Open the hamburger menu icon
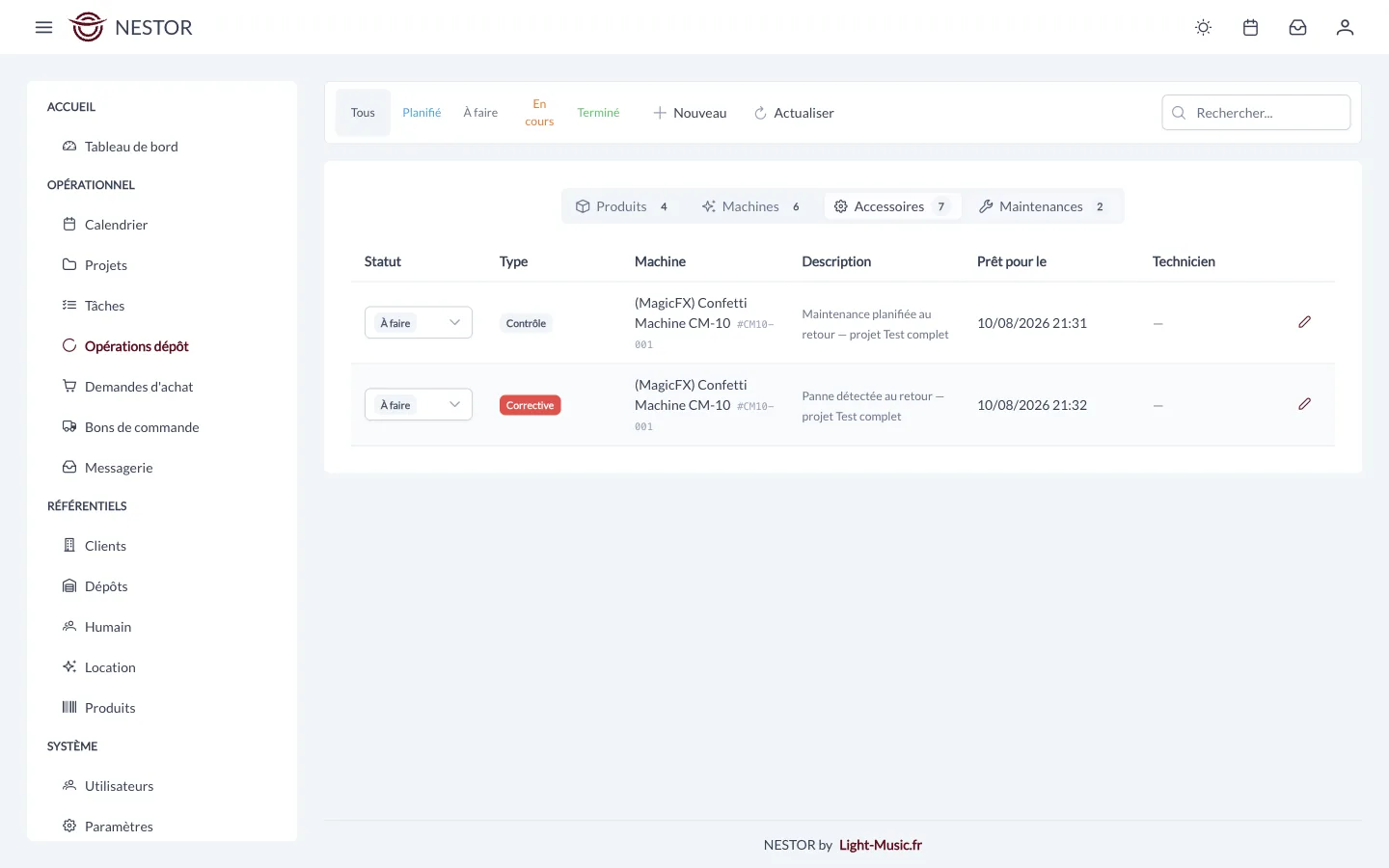This screenshot has width=1389, height=868. pos(43,27)
